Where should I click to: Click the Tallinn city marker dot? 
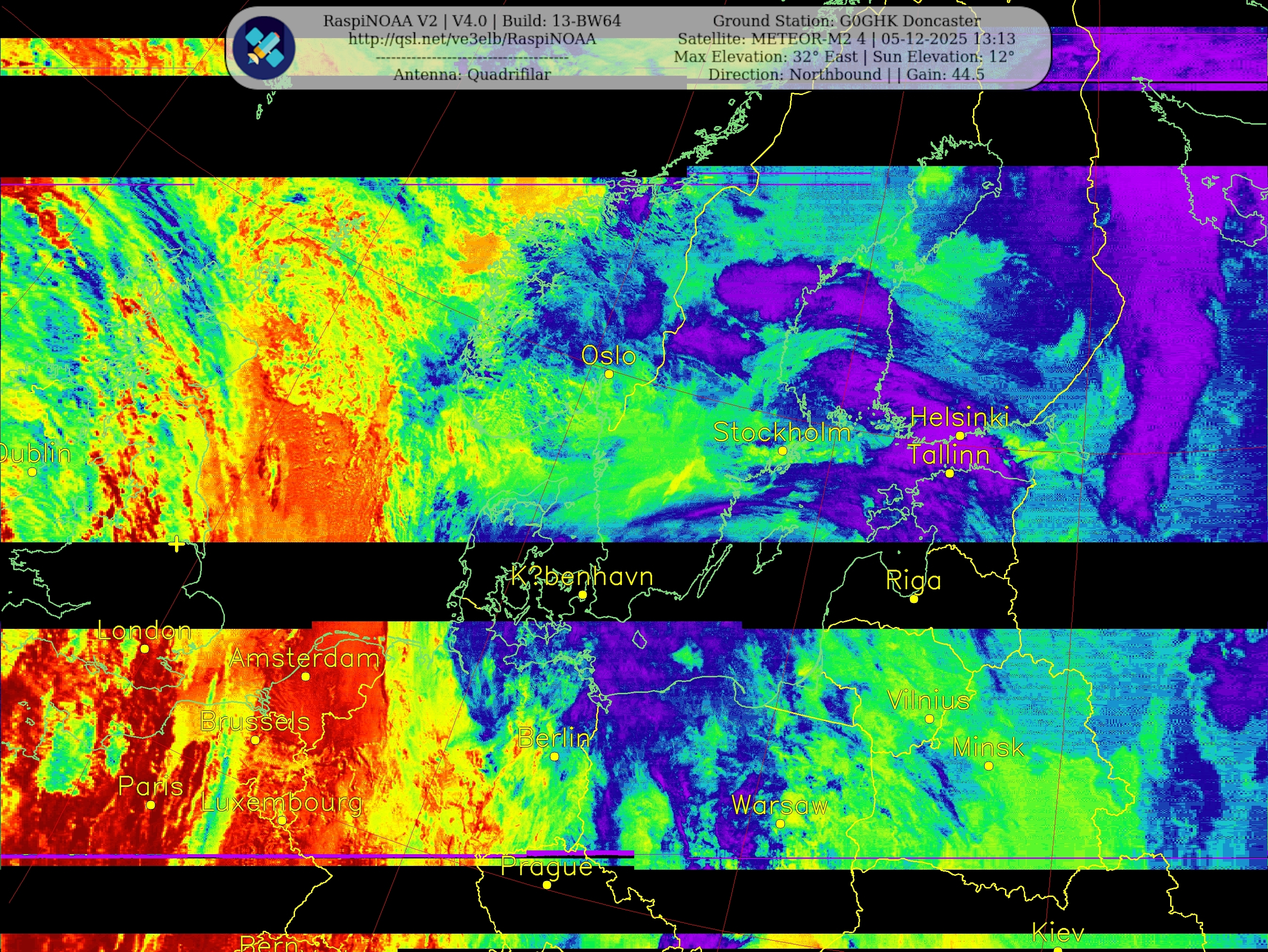pos(949,474)
